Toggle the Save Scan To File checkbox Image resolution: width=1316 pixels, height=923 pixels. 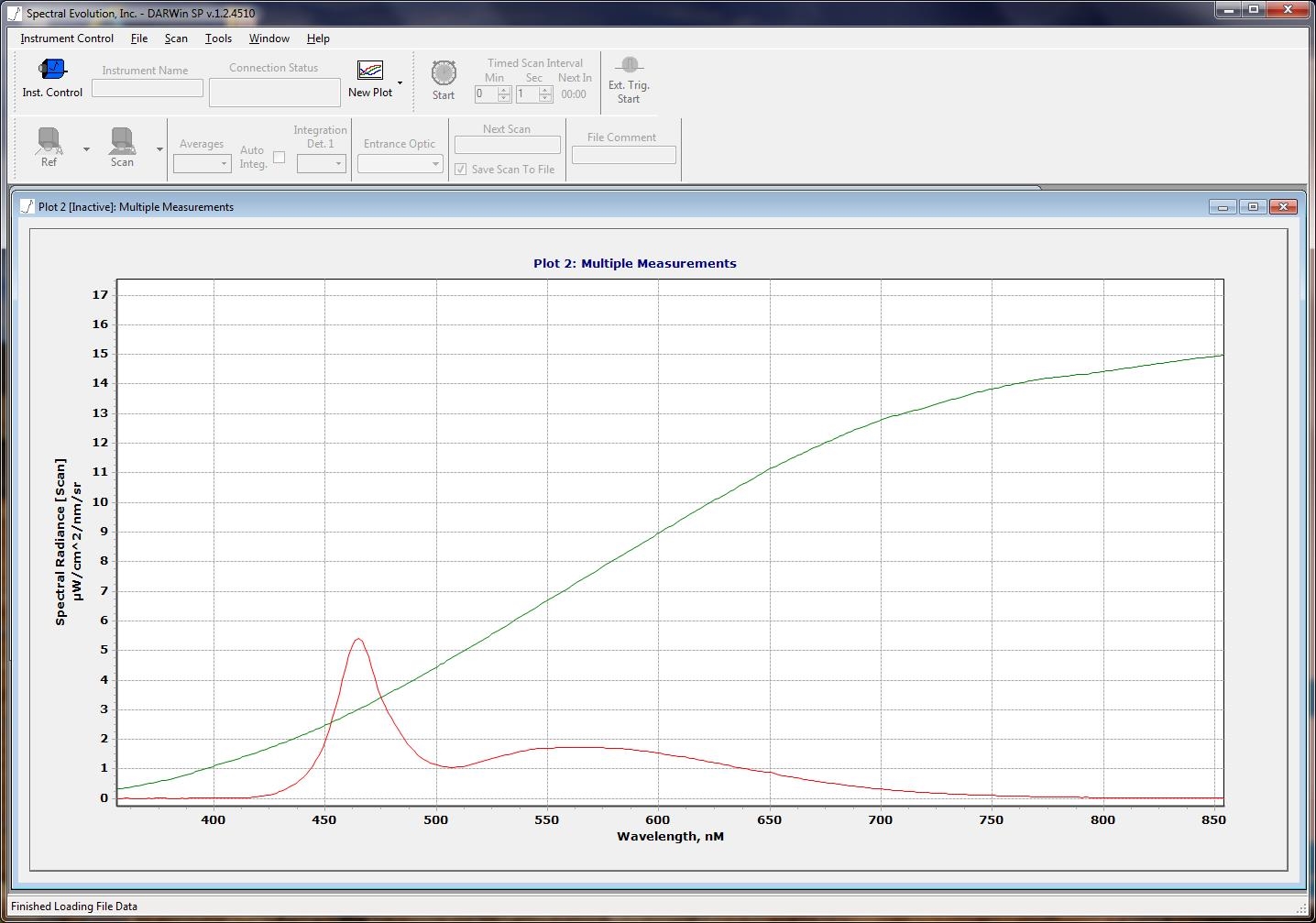(461, 170)
